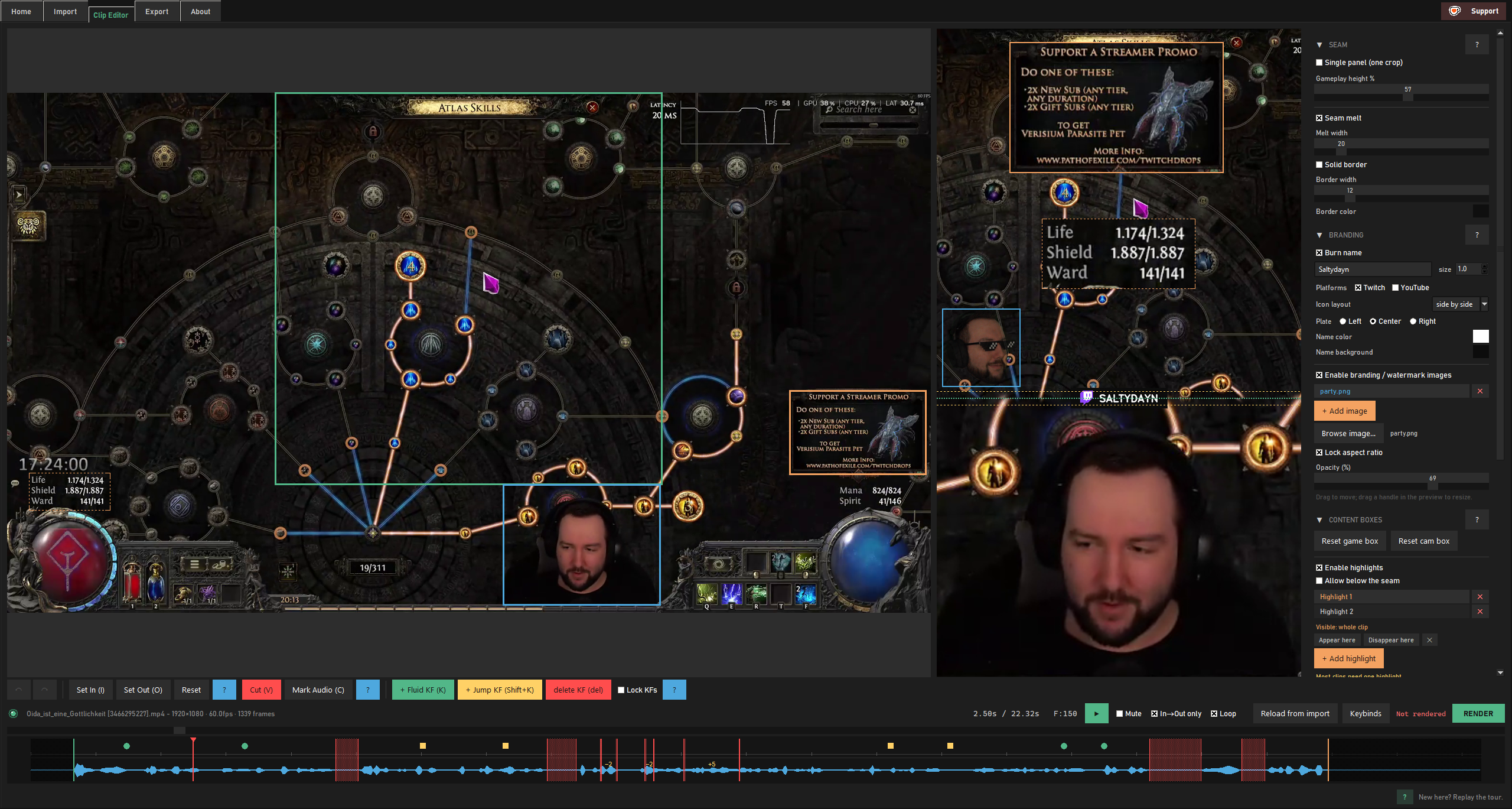The width and height of the screenshot is (1512, 809).
Task: Open the Import tab
Action: coord(65,11)
